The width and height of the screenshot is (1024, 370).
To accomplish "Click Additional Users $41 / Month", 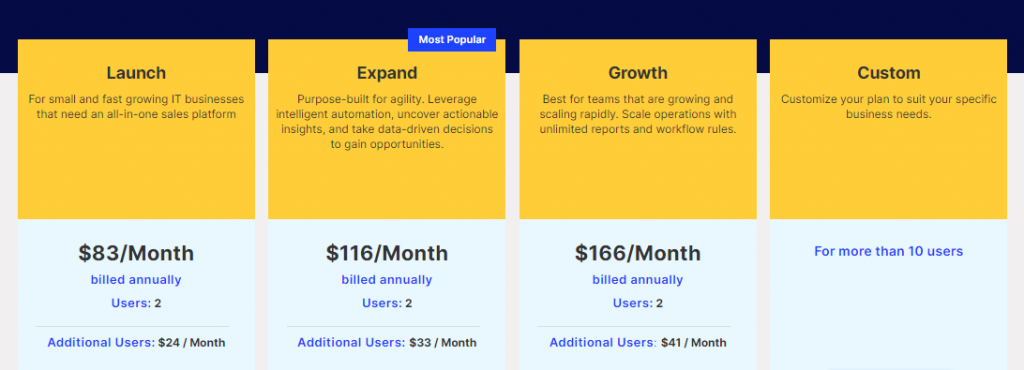I will click(638, 343).
